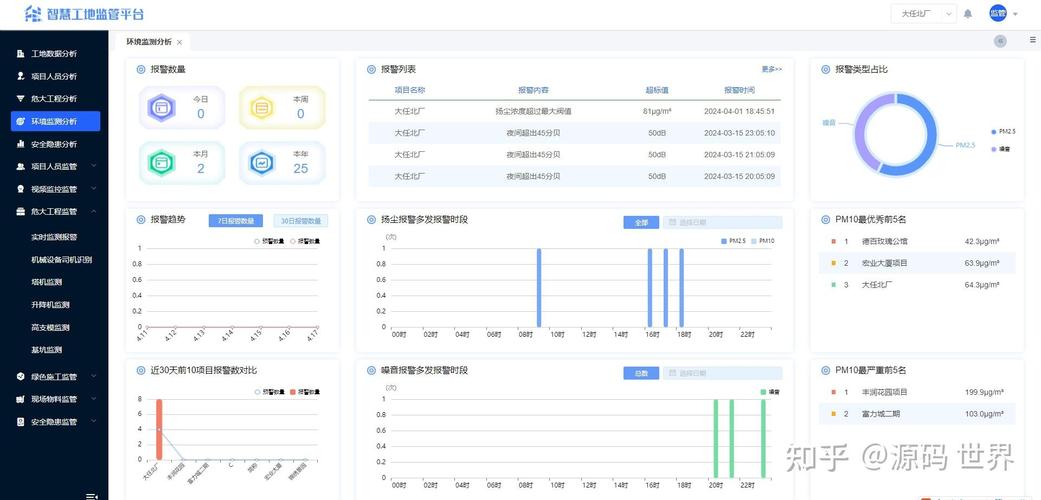Viewport: 1041px width, 500px height.
Task: Select 工地数据分析 in the sidebar
Action: pos(54,54)
